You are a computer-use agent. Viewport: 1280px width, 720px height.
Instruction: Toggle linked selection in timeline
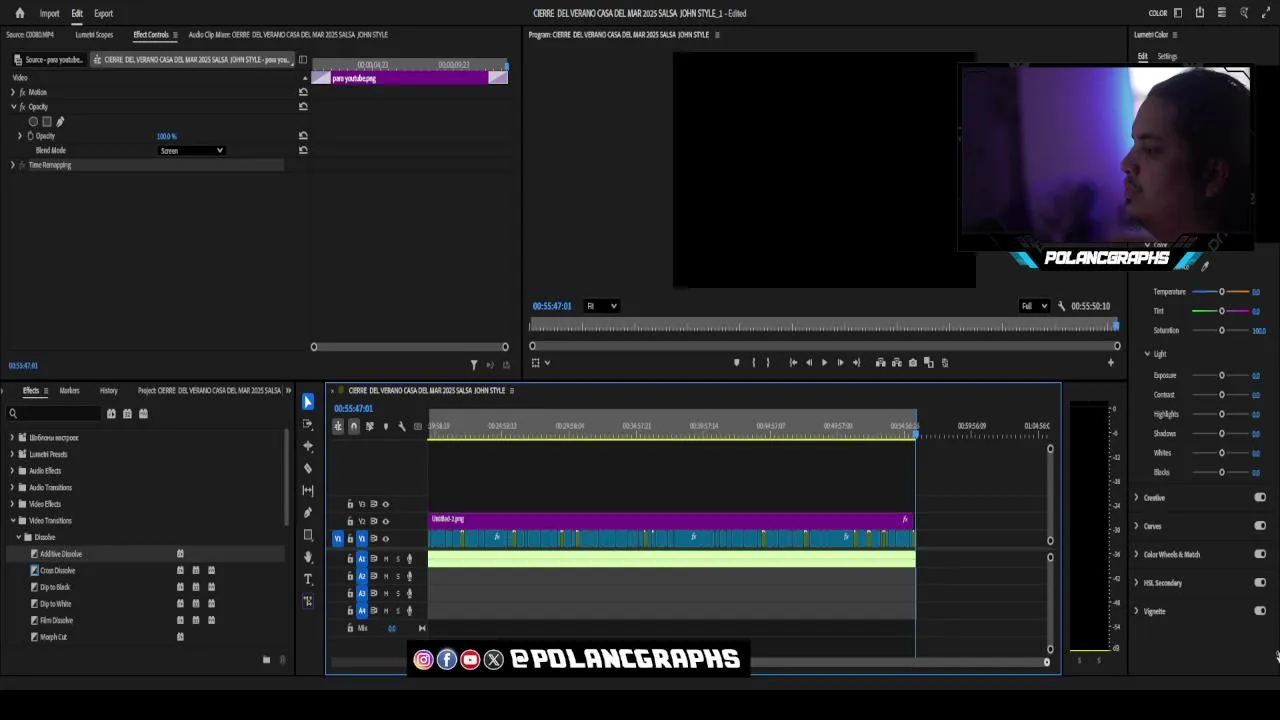pyautogui.click(x=369, y=426)
